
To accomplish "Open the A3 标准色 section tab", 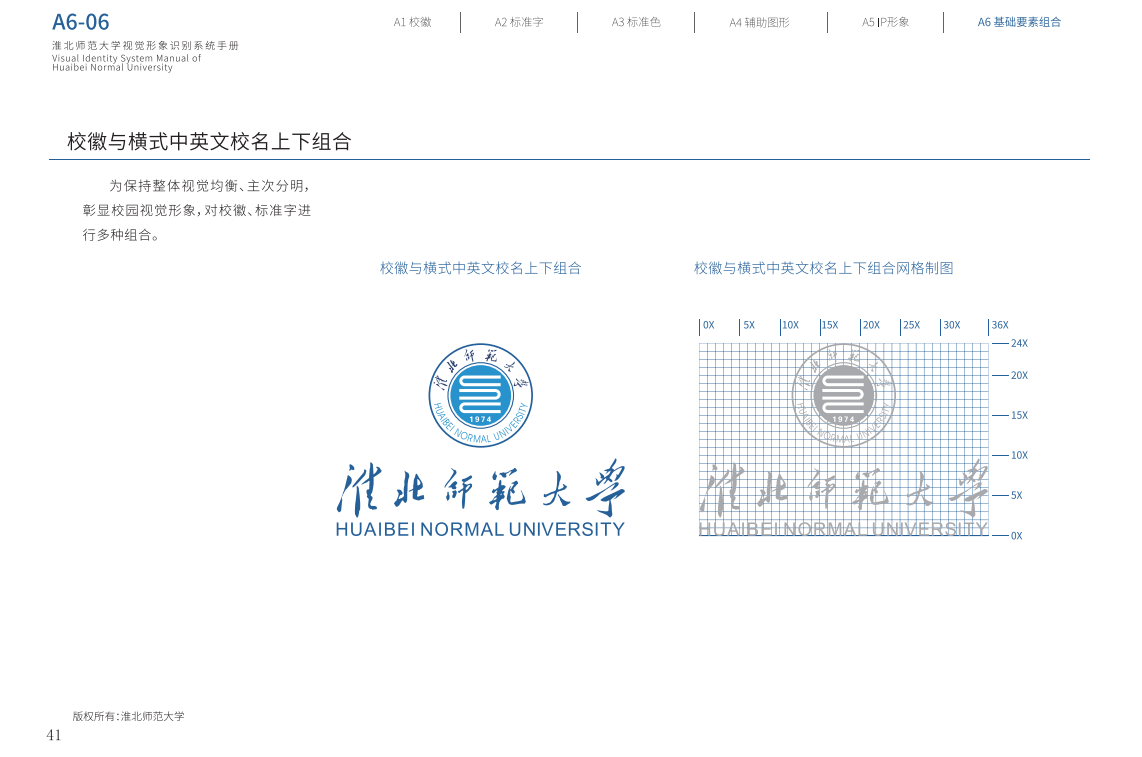I will coord(636,23).
